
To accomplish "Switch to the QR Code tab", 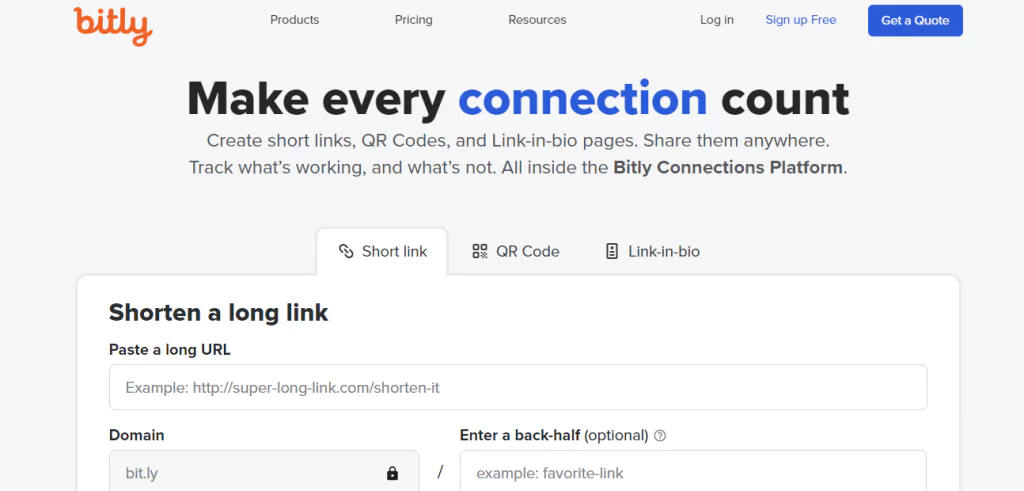I will (516, 251).
